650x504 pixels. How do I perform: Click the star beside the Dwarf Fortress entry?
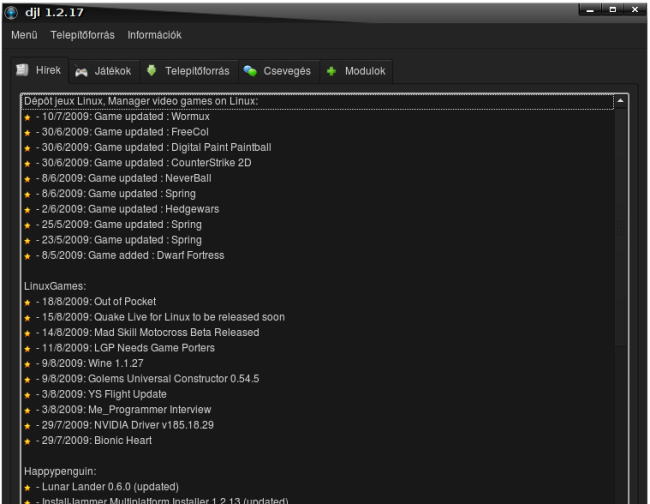(27, 257)
